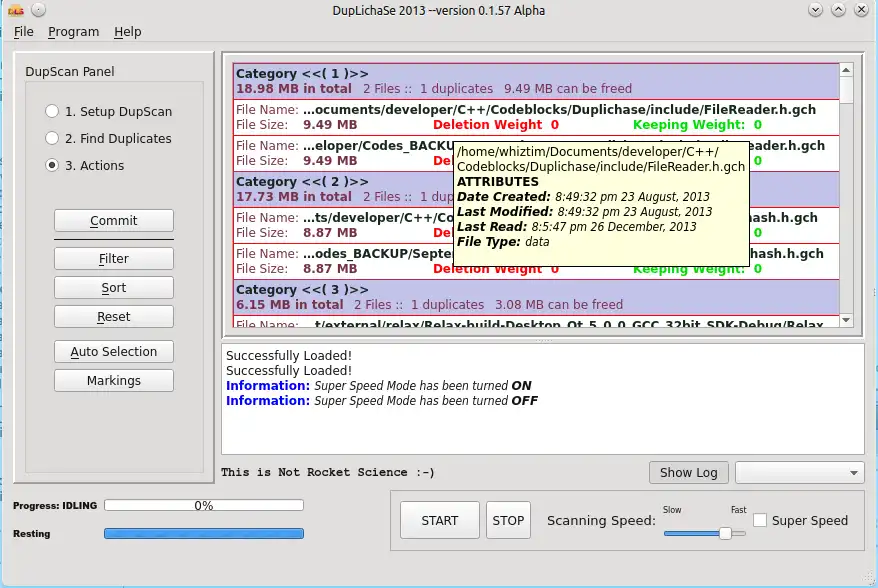This screenshot has width=878, height=588.
Task: Click the DupScan Panel heading
Action: click(70, 72)
